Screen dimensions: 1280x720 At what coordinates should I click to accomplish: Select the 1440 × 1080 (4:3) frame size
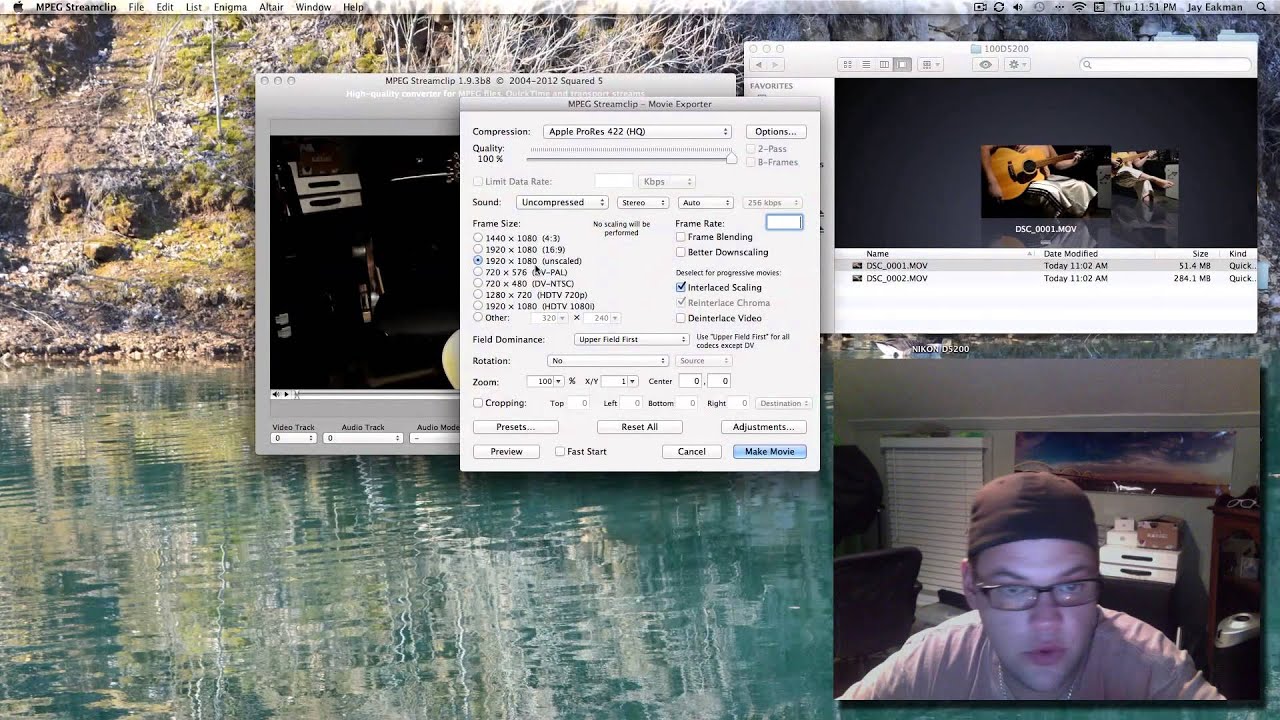478,238
